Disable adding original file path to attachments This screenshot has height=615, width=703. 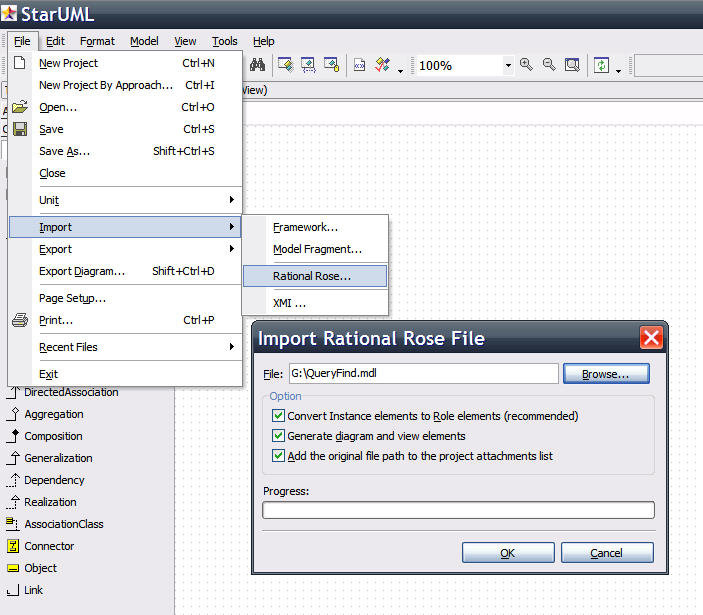[x=278, y=456]
